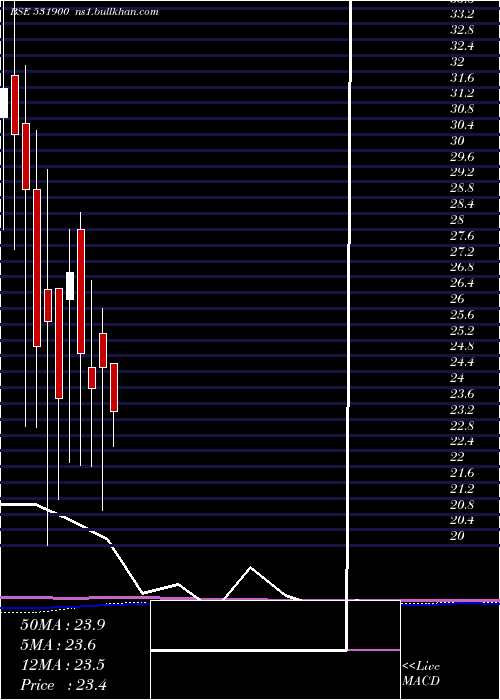500x700 pixels.
Task: Click the 26 price axis label
Action: point(457,299)
